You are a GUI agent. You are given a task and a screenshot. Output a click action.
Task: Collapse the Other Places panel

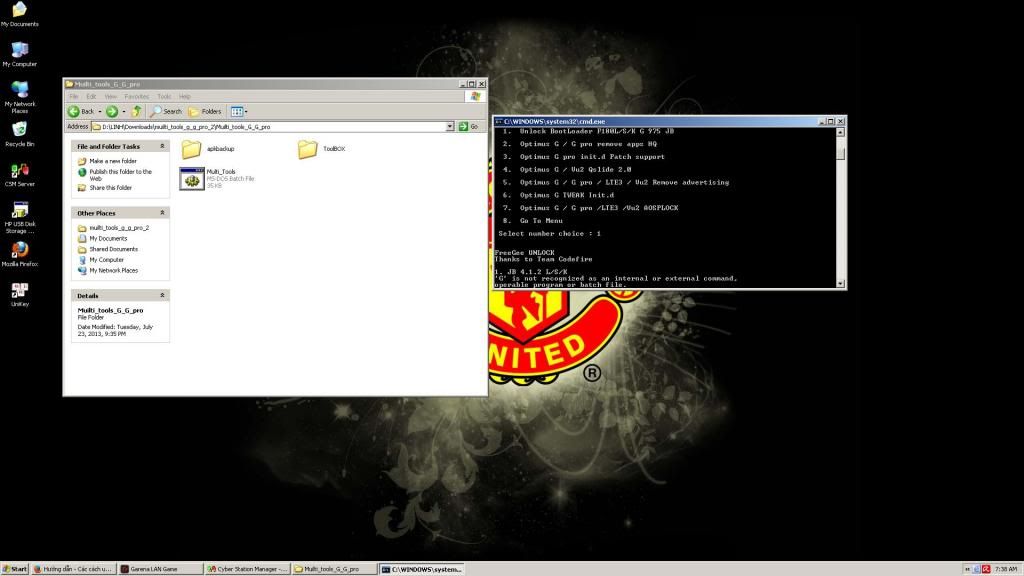pyautogui.click(x=162, y=213)
